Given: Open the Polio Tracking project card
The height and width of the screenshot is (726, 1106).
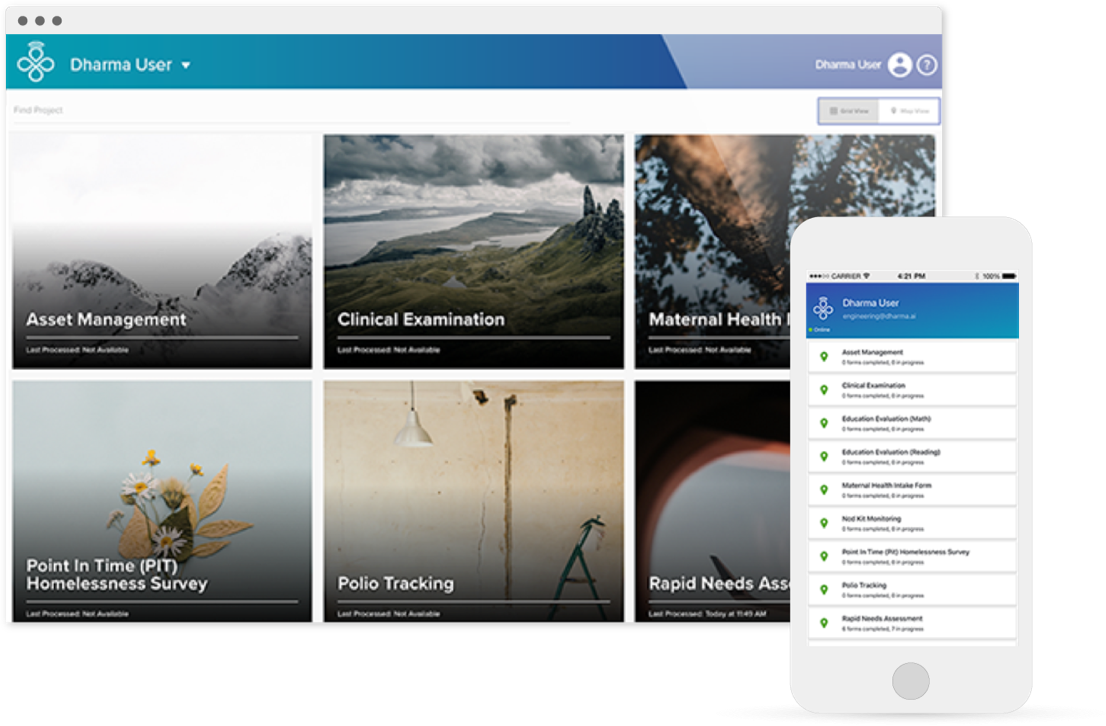Looking at the screenshot, I should [x=473, y=500].
